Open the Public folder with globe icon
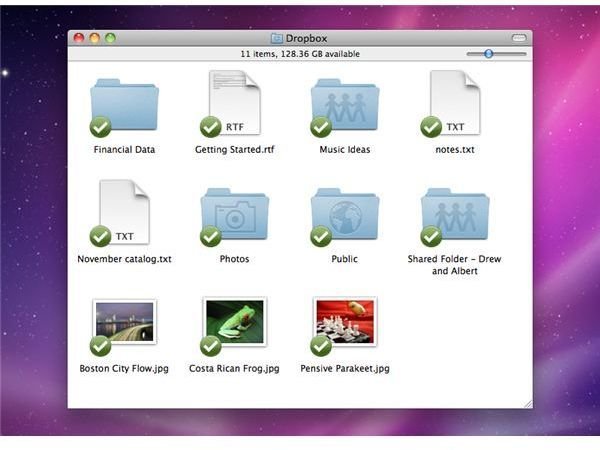 click(345, 215)
